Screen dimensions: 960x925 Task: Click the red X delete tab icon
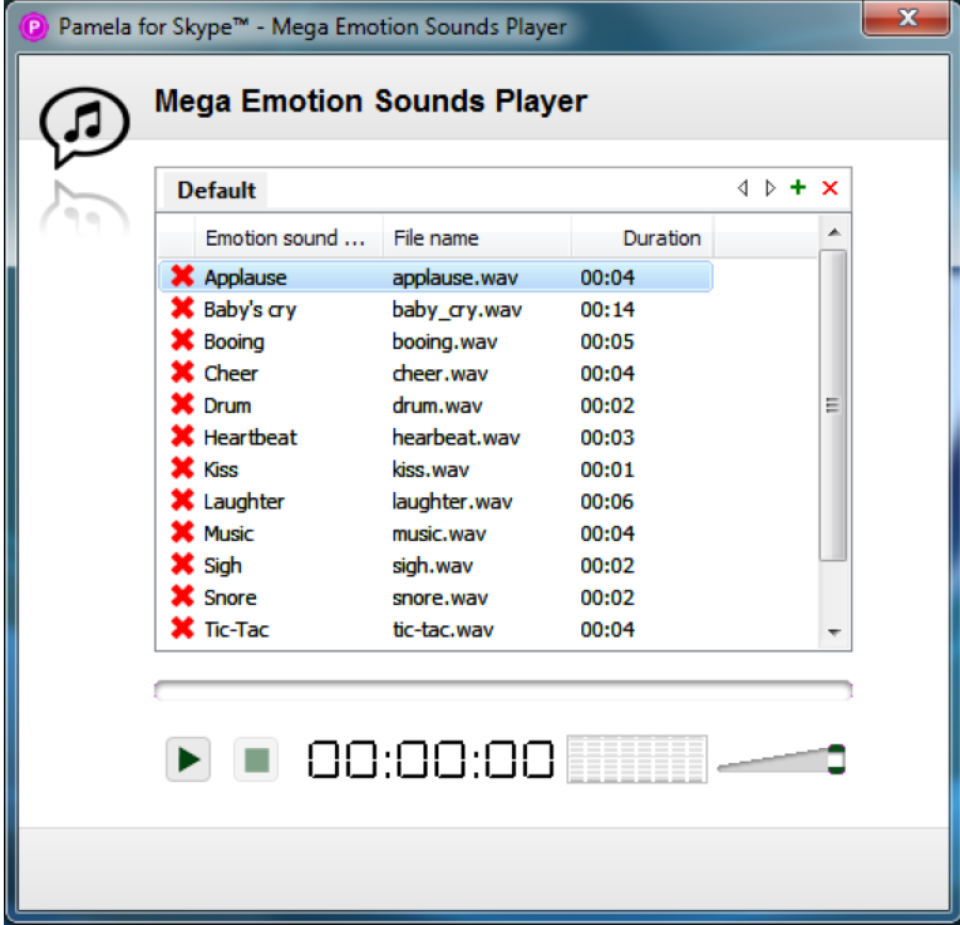(830, 187)
